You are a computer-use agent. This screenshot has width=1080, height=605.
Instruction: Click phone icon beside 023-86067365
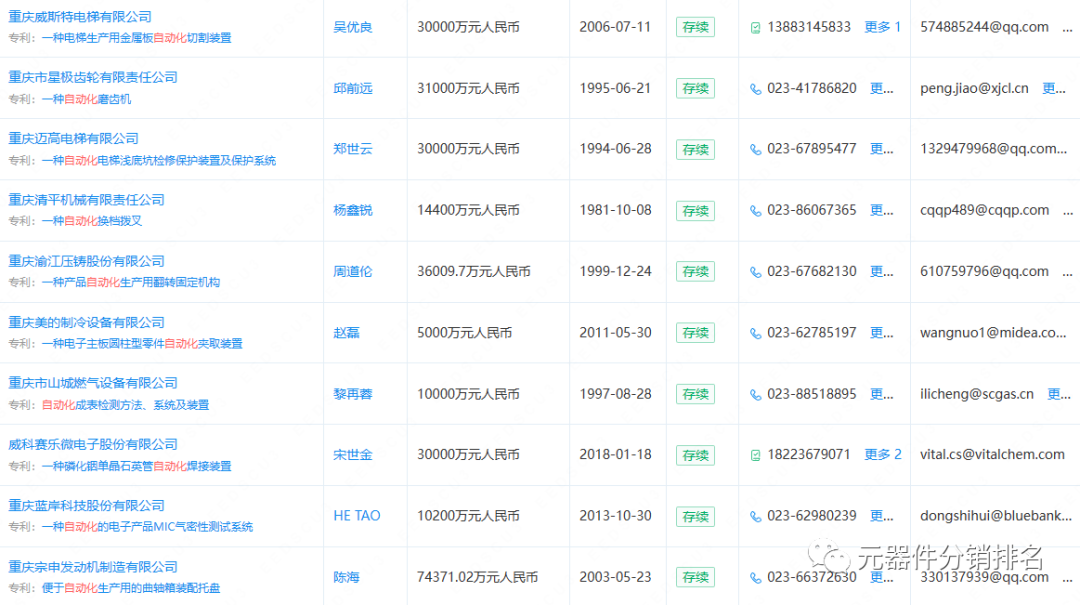756,211
